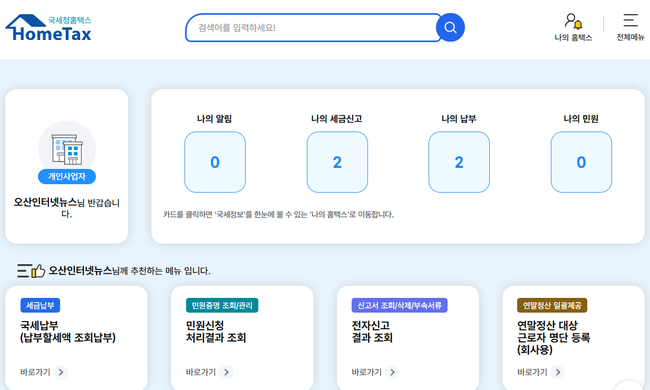Open 전자신고 결과 조회 card title
This screenshot has width=650, height=390.
[x=372, y=332]
